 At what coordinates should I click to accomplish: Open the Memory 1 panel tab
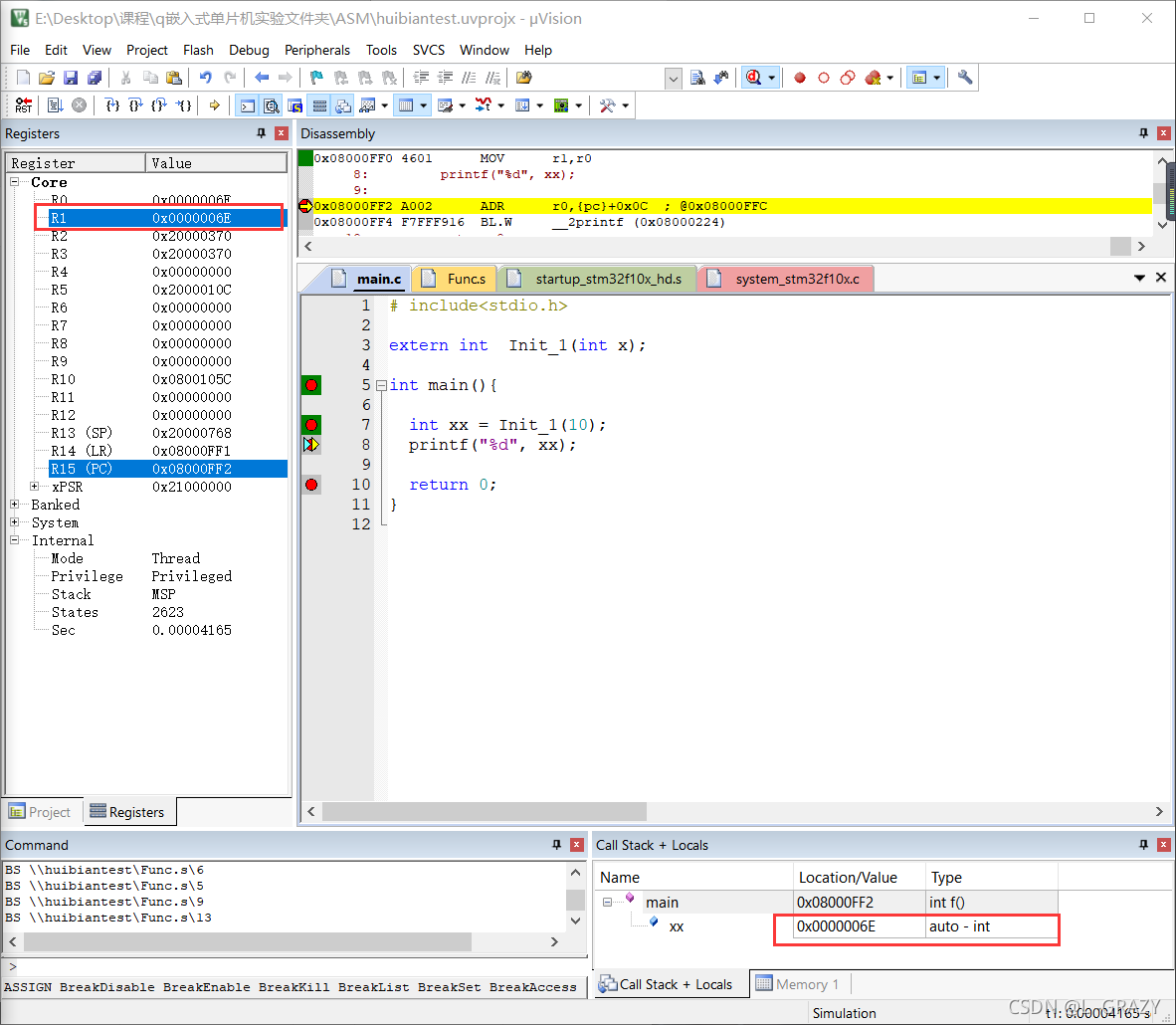click(798, 984)
